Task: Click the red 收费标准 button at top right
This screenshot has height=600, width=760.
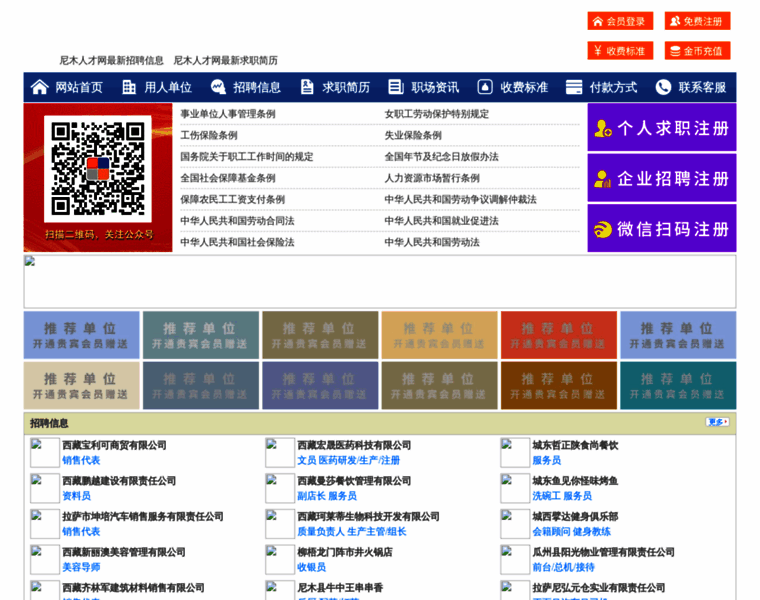Action: [620, 50]
